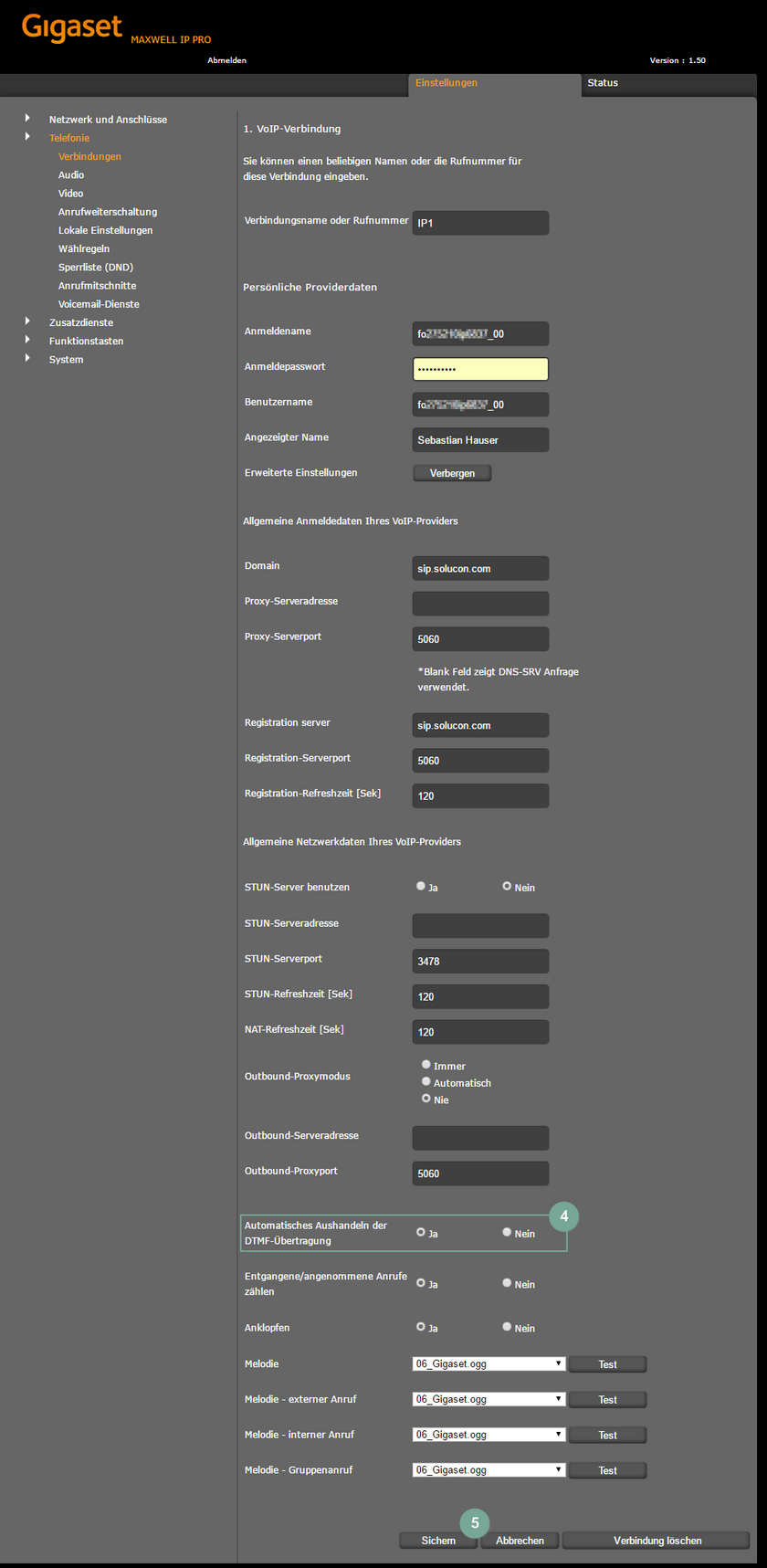Image resolution: width=767 pixels, height=1568 pixels.
Task: Disable Anklopfen by selecting Nein
Action: tap(507, 1327)
